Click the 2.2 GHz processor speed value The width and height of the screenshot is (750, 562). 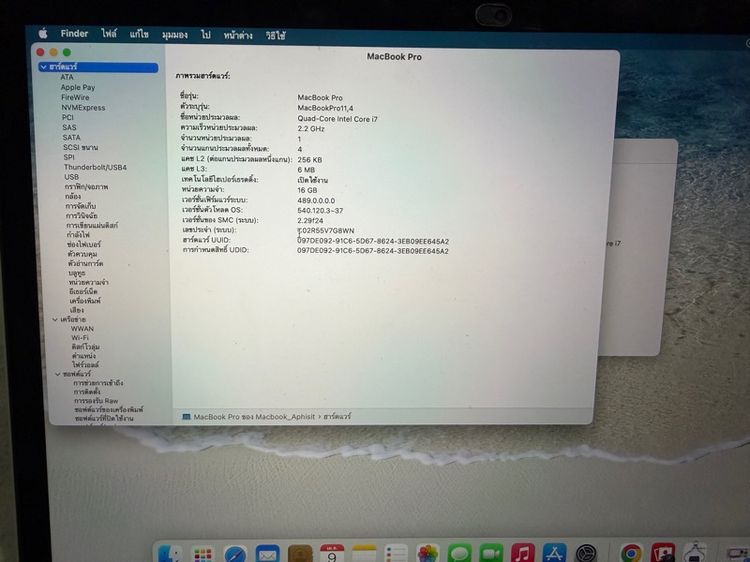311,129
